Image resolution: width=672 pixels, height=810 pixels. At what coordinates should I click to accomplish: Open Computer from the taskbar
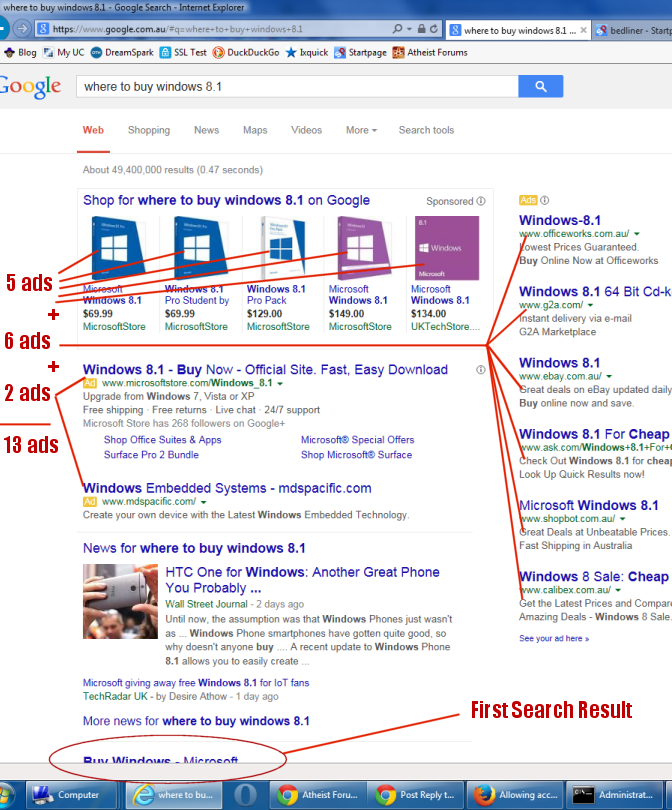(71, 795)
